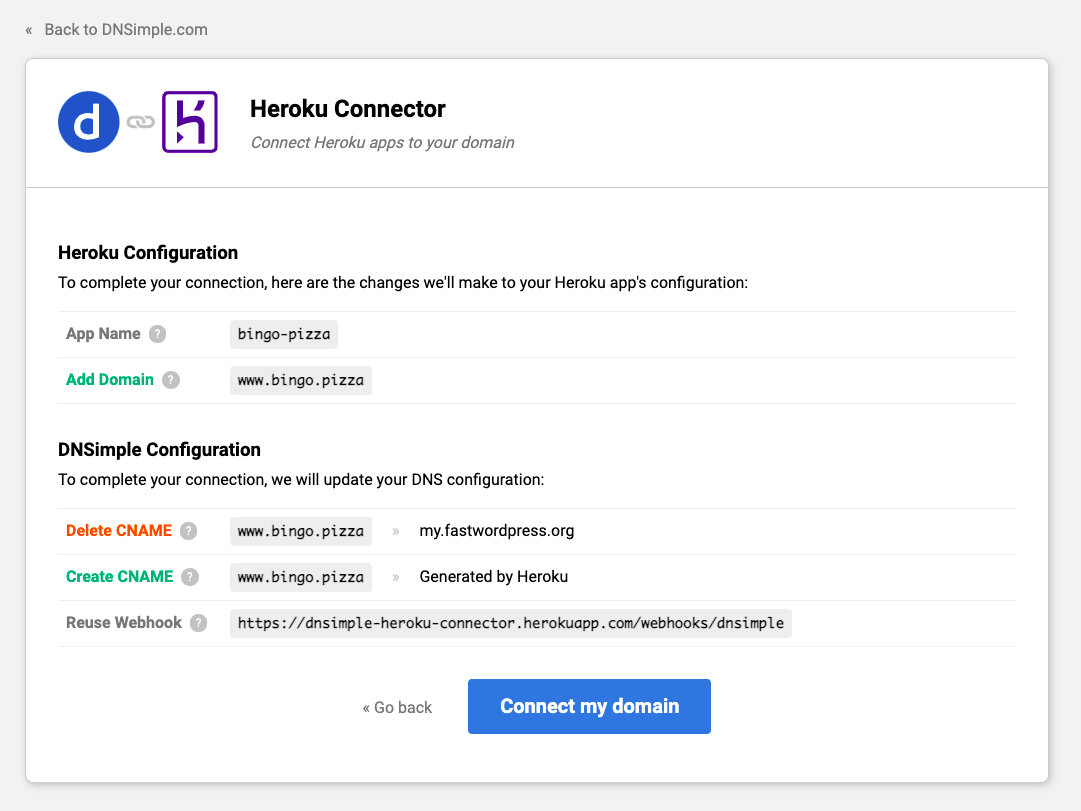This screenshot has height=811, width=1081.
Task: Select the bingo-pizza app name value
Action: point(283,334)
